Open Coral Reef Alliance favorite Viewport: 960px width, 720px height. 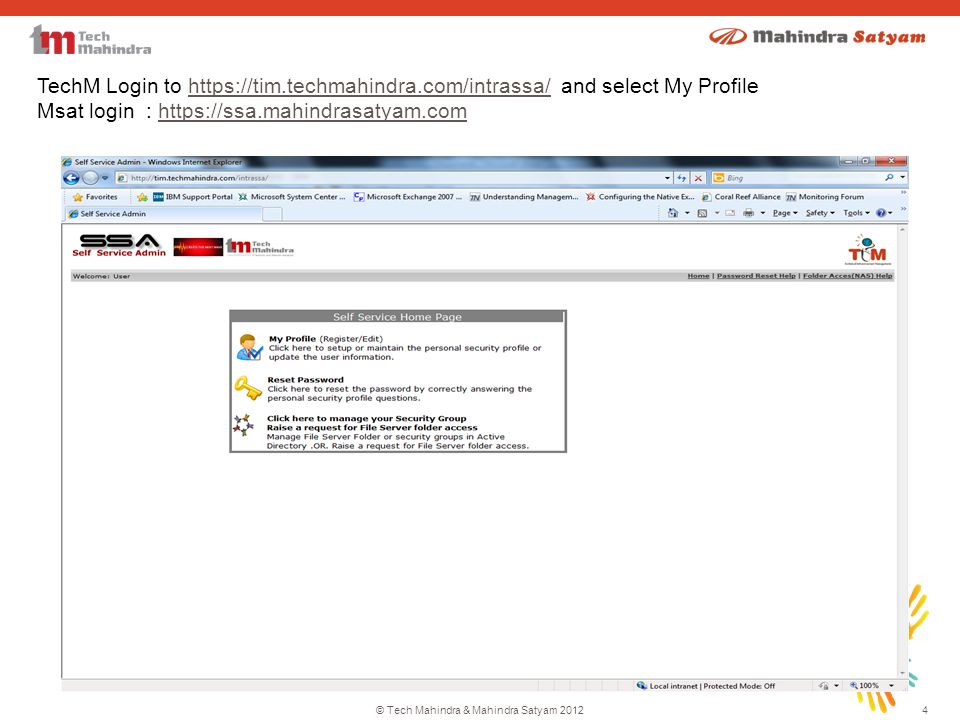(741, 197)
